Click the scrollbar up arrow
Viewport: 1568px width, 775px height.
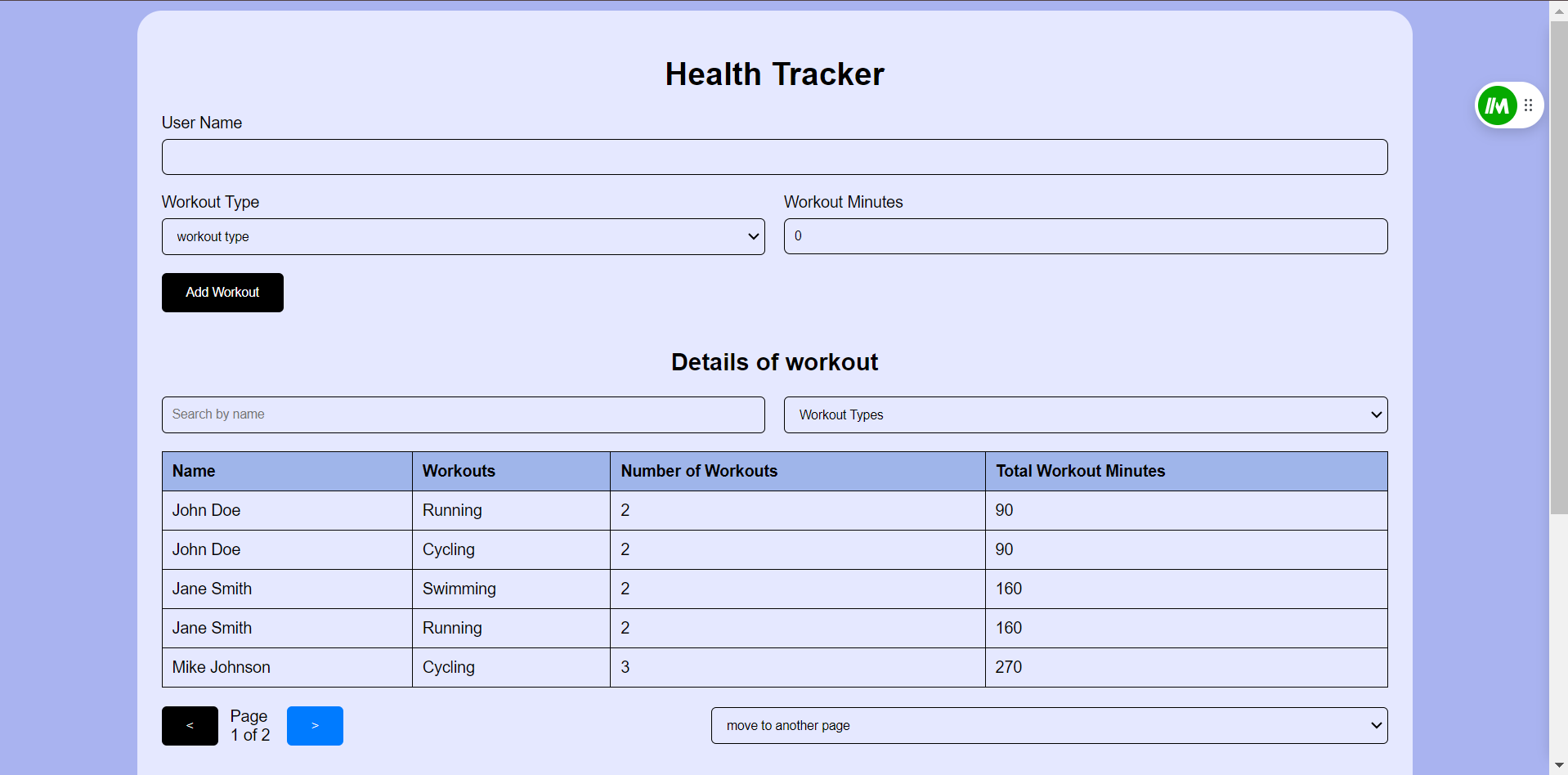pyautogui.click(x=1559, y=11)
